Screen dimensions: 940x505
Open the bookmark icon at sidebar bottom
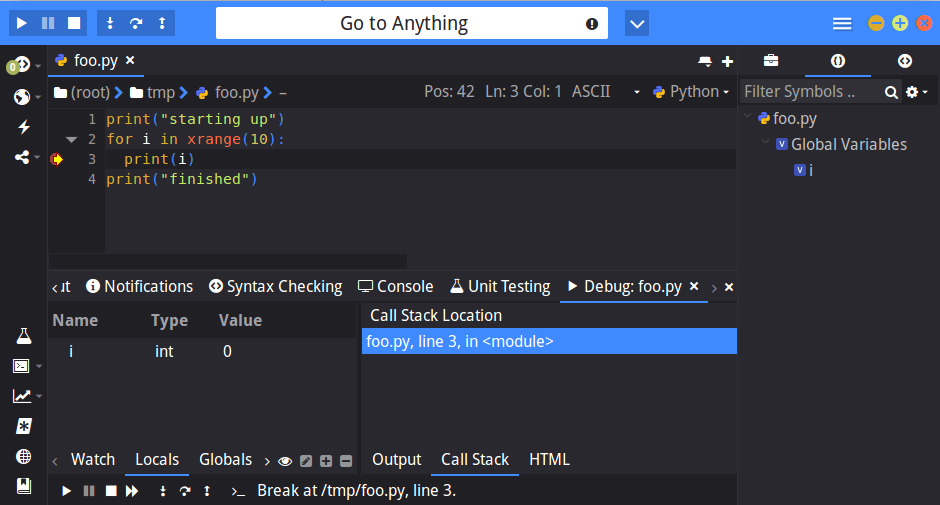pos(23,486)
